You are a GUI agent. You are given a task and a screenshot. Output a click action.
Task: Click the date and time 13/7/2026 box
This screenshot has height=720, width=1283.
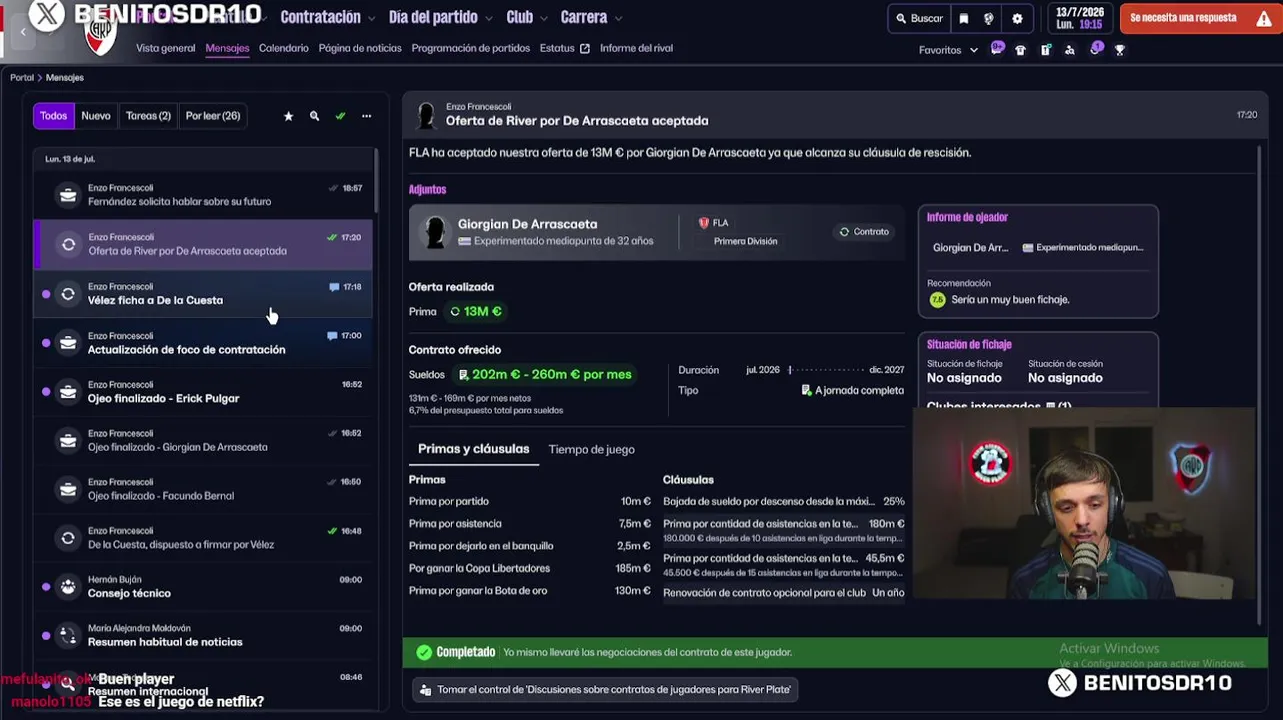coord(1078,18)
